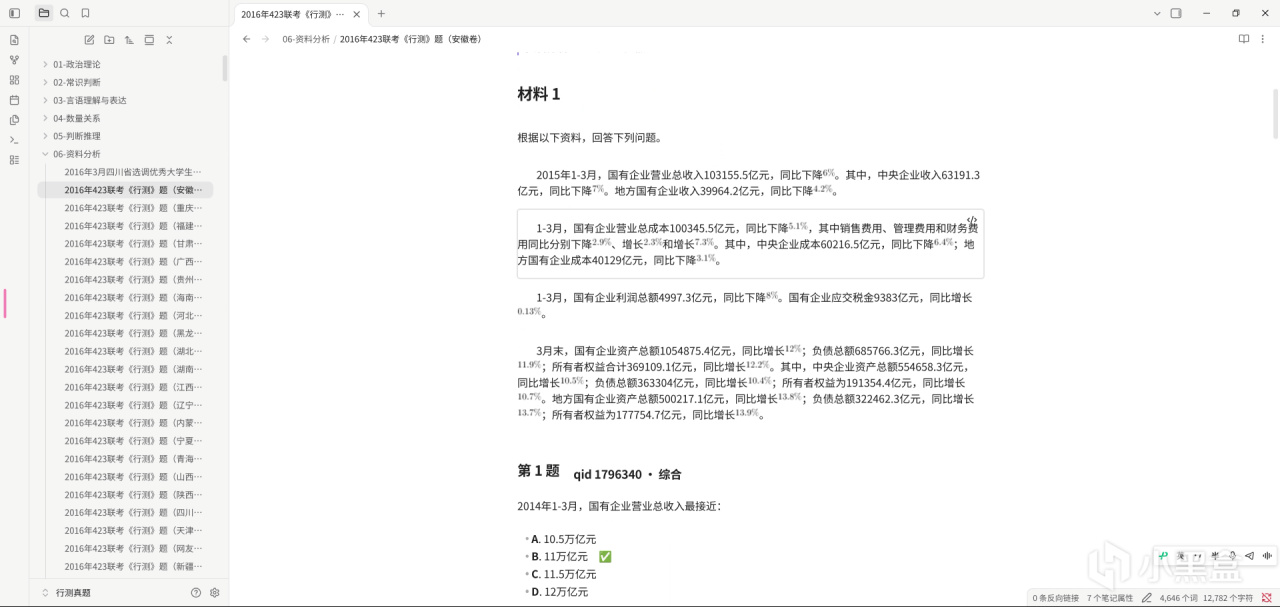Click 7 个笔记属性 in status bar
This screenshot has height=607, width=1280.
pos(1110,598)
